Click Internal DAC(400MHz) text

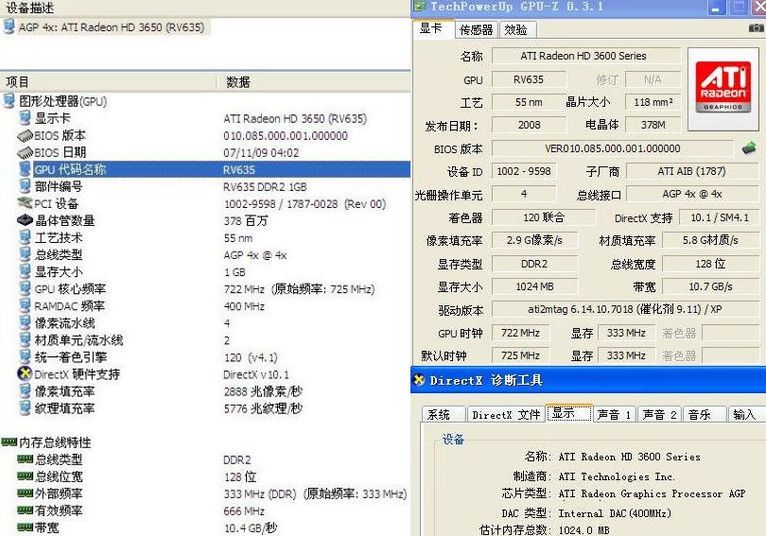[x=615, y=513]
